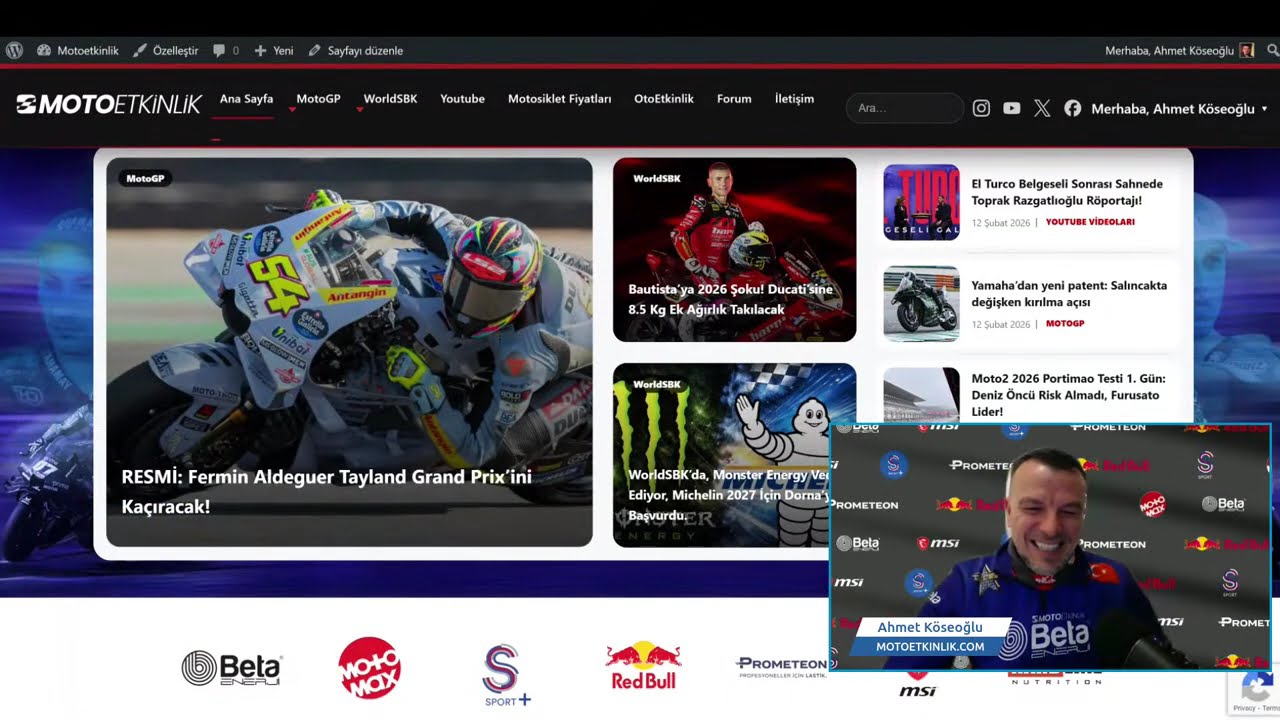
Task: Open the X social icon
Action: coord(1042,108)
